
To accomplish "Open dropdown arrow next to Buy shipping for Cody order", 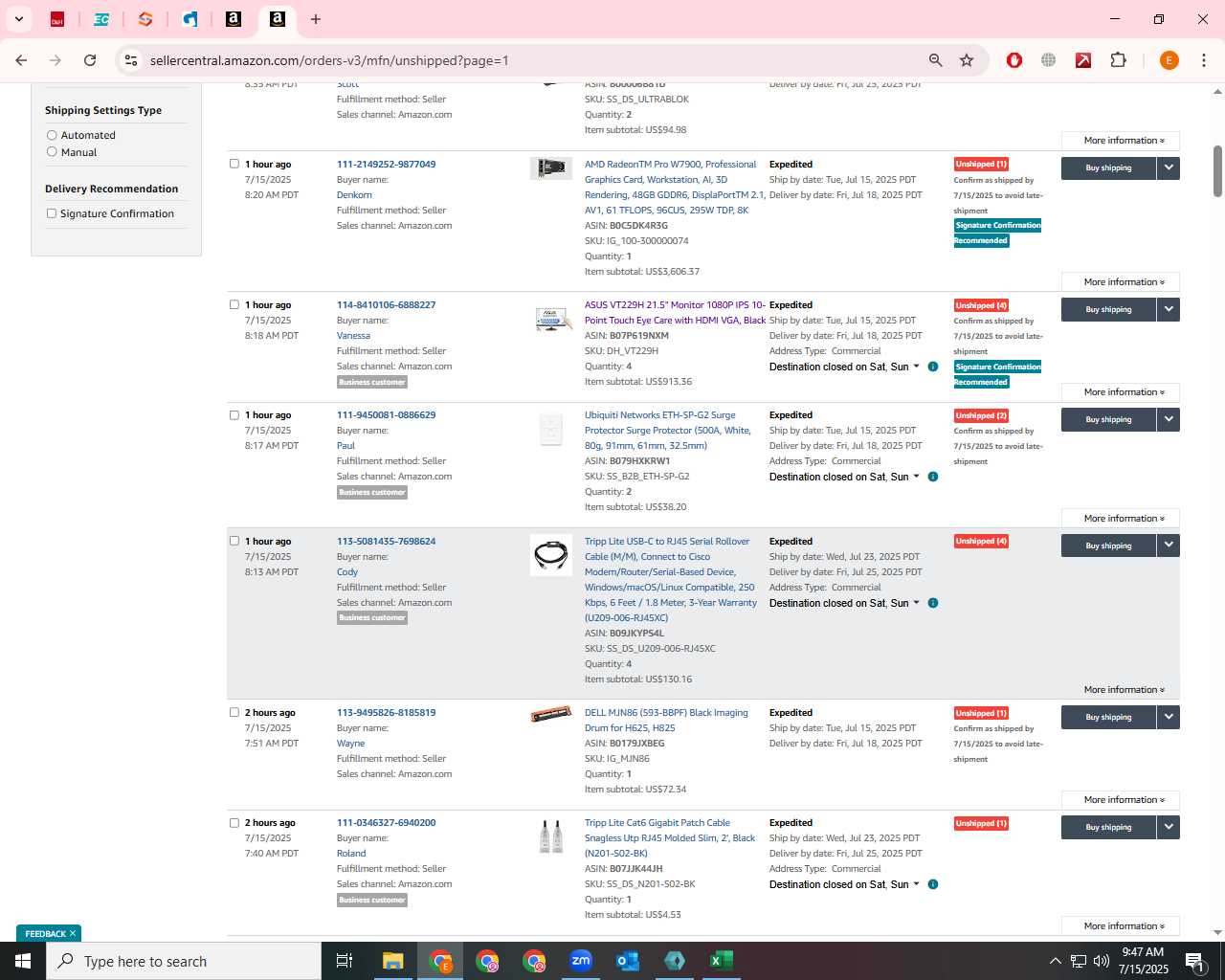I will pyautogui.click(x=1169, y=546).
